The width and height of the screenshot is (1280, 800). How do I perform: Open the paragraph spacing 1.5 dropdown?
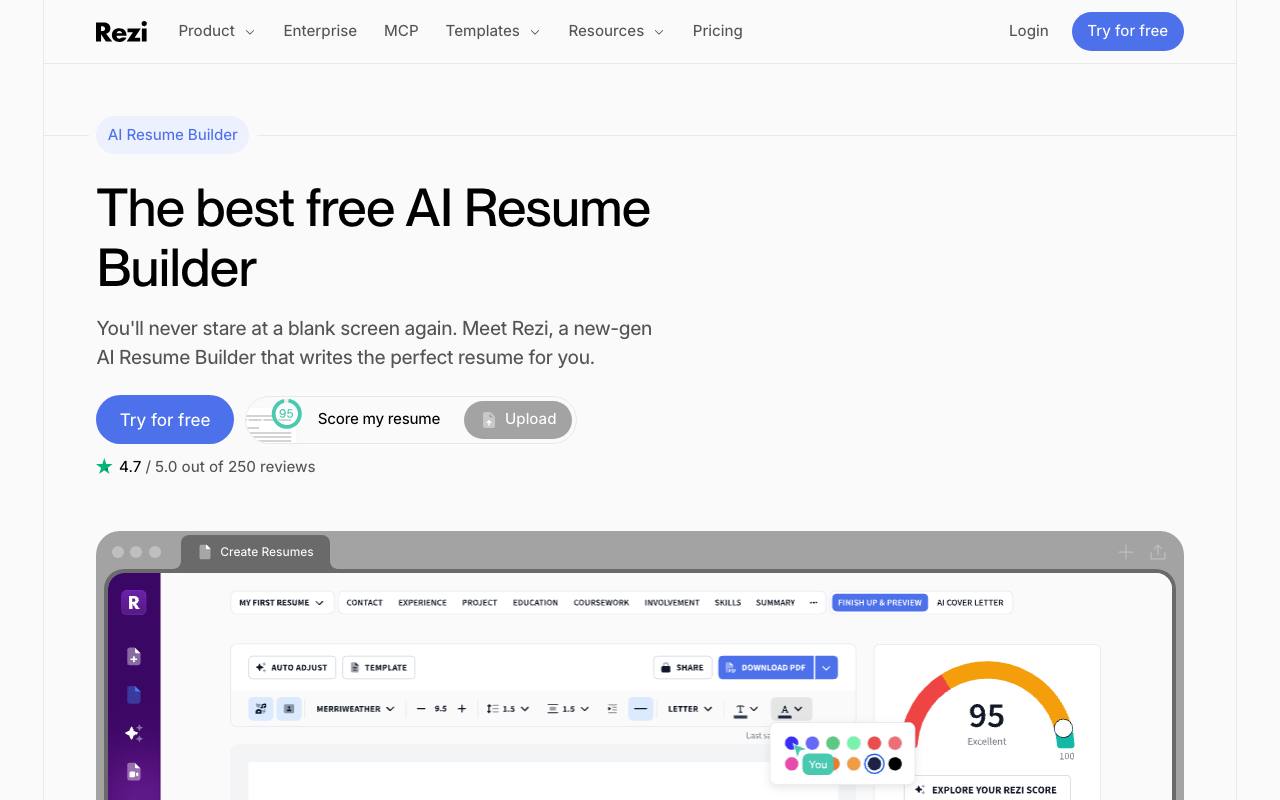pyautogui.click(x=568, y=709)
